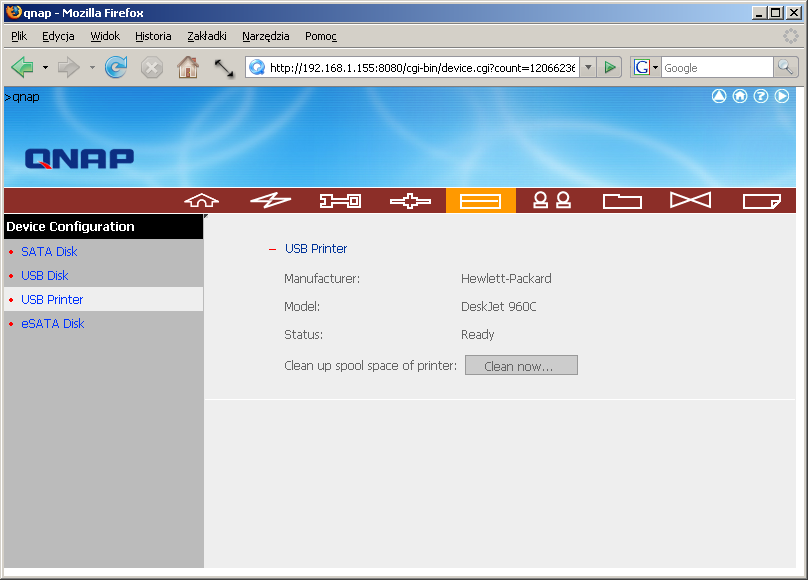
Task: Click the round help question icon
Action: tap(761, 96)
